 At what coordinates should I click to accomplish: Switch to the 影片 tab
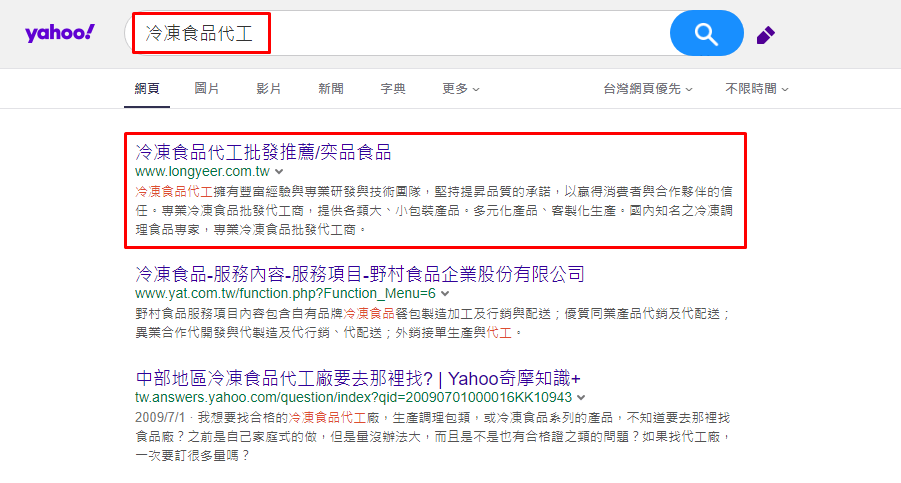coord(268,88)
